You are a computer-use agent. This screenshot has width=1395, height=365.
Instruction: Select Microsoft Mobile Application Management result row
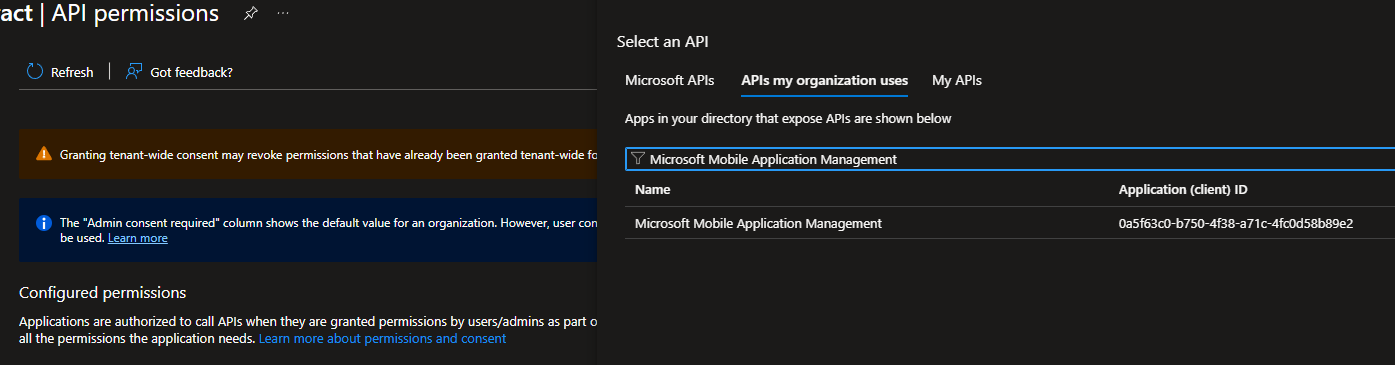pos(1010,223)
